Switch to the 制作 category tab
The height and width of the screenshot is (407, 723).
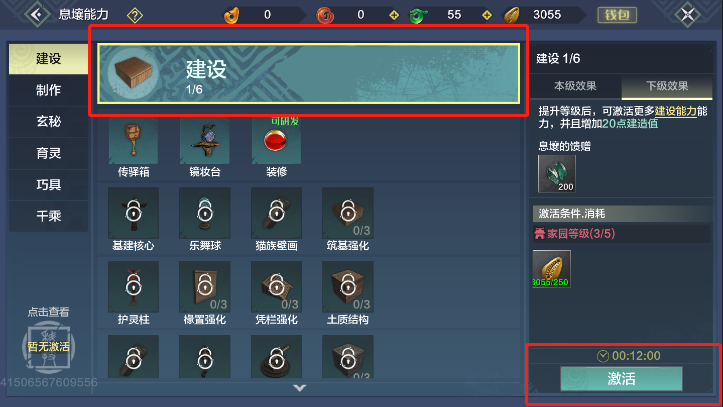point(48,90)
